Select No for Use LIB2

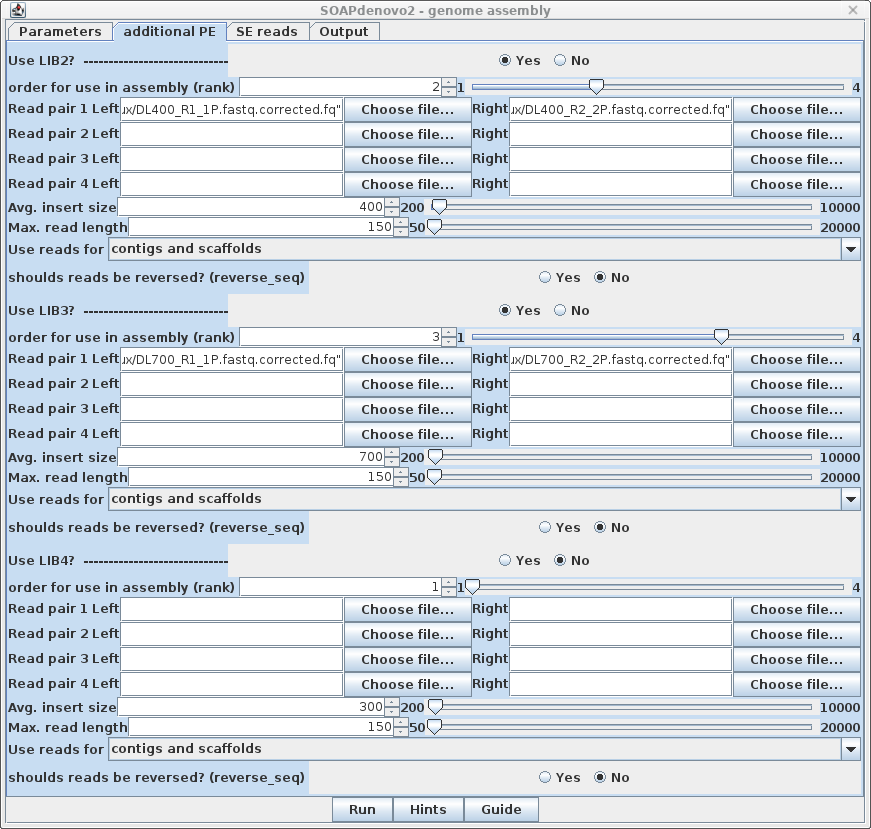560,60
